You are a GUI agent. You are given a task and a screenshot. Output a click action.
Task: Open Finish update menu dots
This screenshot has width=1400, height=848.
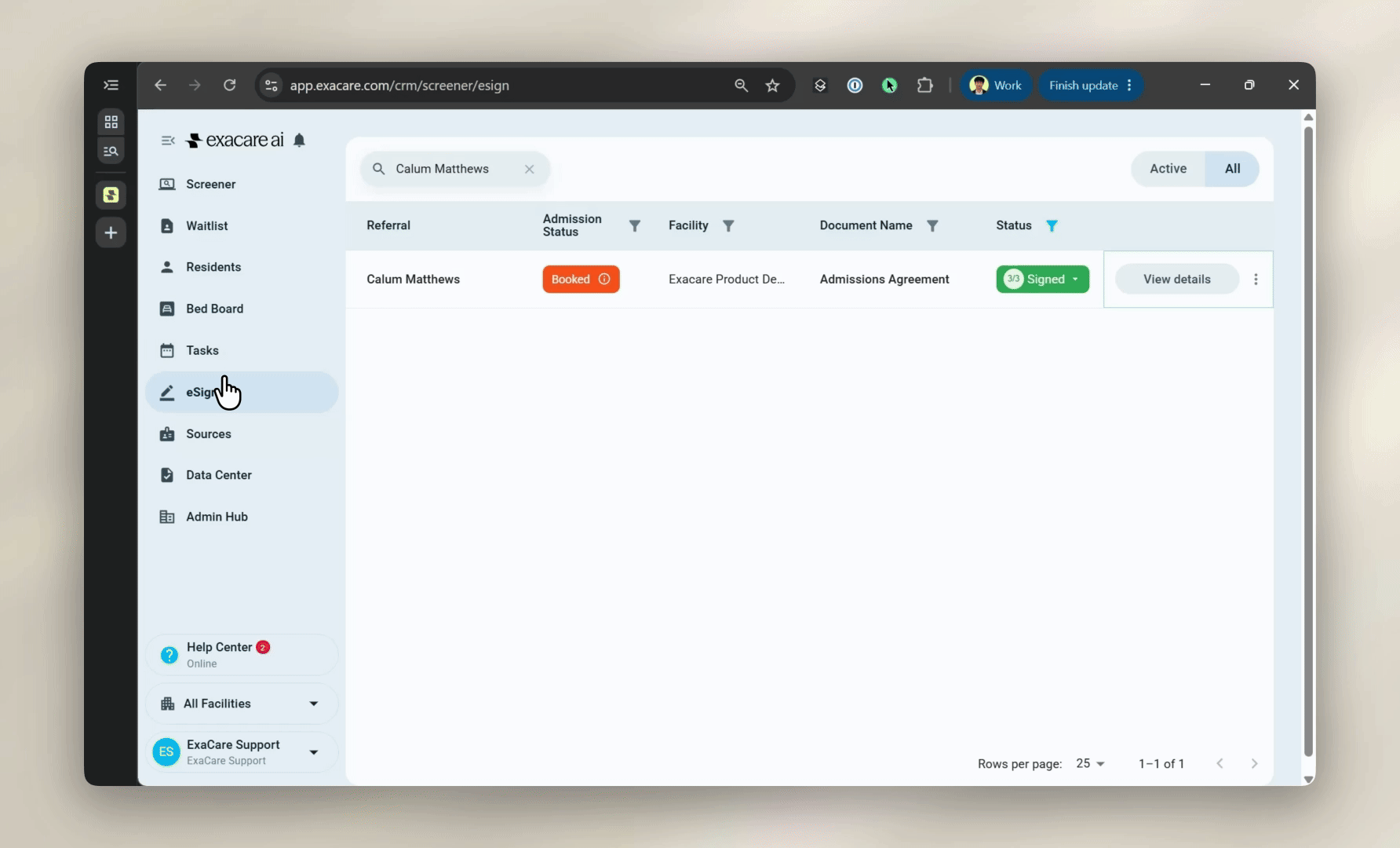[1129, 86]
